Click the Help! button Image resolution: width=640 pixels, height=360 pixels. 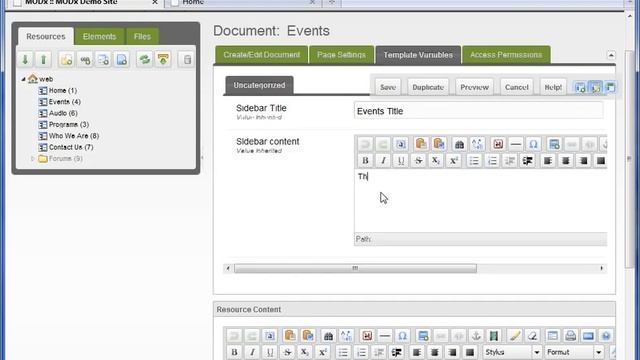tap(553, 87)
